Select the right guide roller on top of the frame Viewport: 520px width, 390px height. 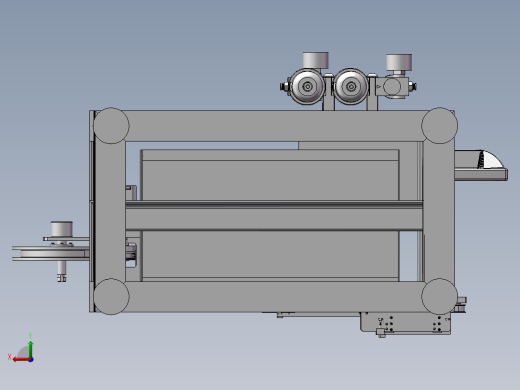coord(351,87)
